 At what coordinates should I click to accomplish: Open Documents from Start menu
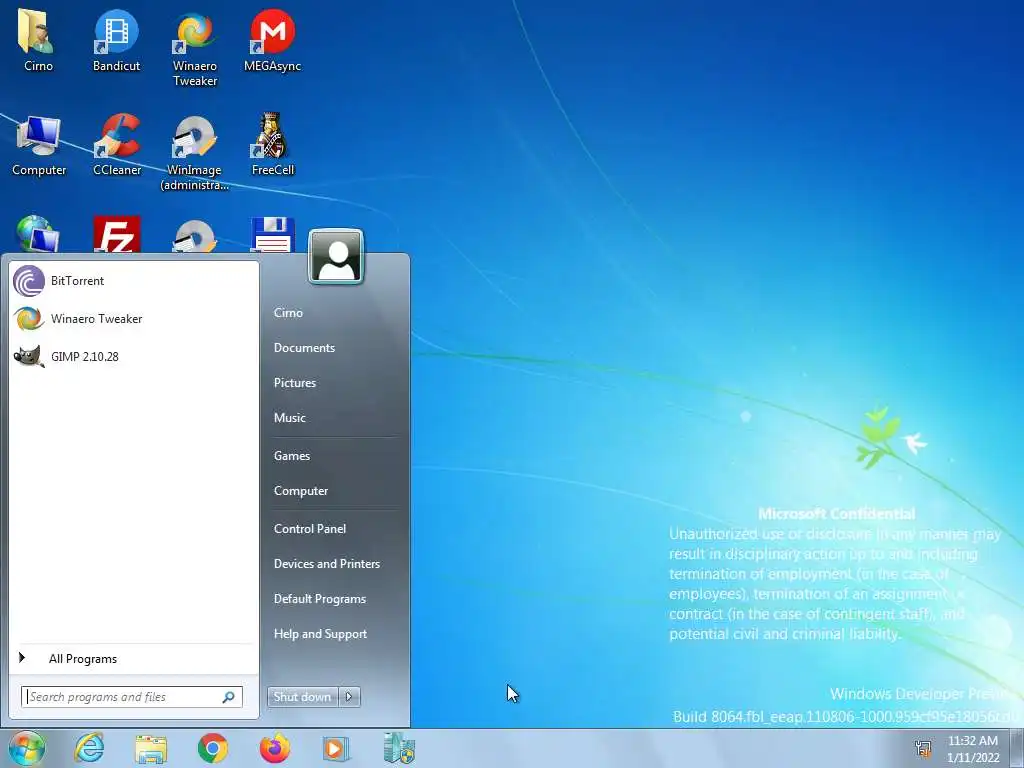click(x=304, y=348)
